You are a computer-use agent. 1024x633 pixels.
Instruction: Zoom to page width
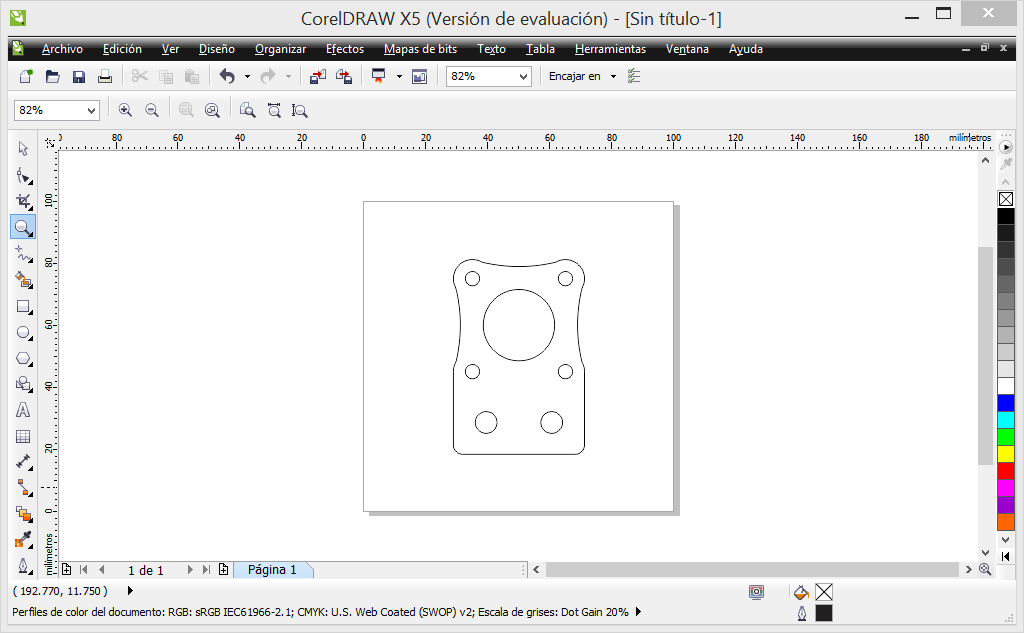pyautogui.click(x=274, y=110)
